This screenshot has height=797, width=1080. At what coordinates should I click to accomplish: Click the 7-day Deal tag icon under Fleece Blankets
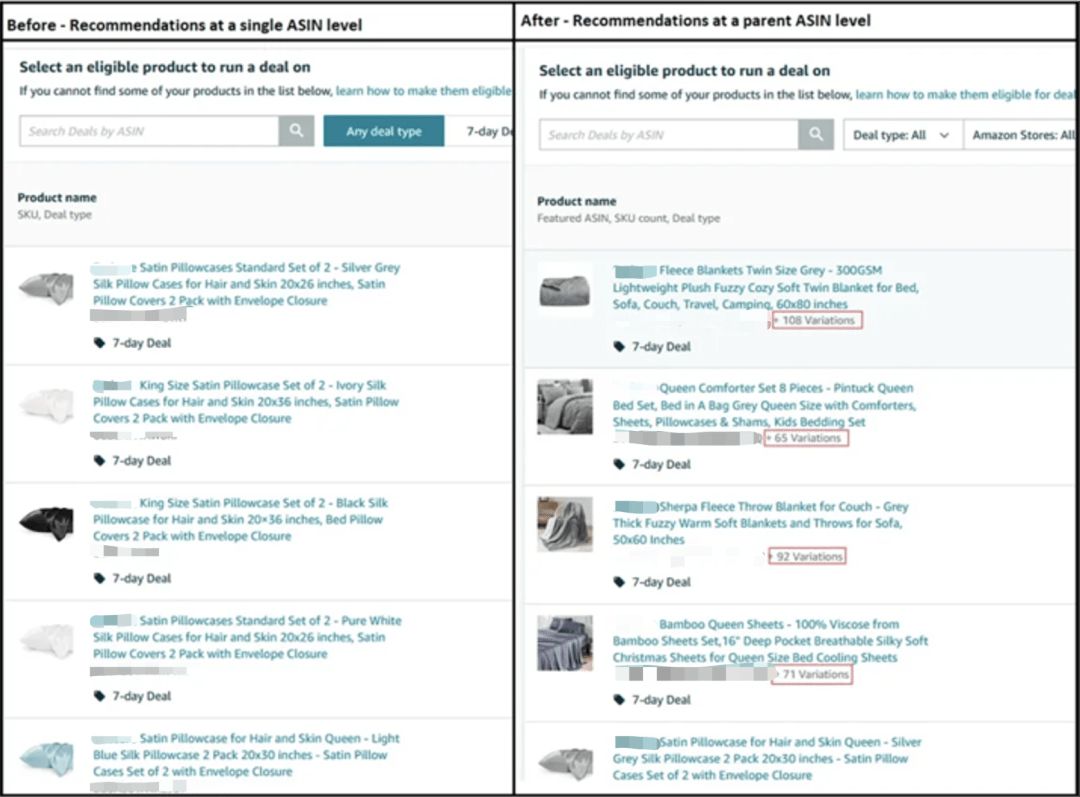pos(619,347)
